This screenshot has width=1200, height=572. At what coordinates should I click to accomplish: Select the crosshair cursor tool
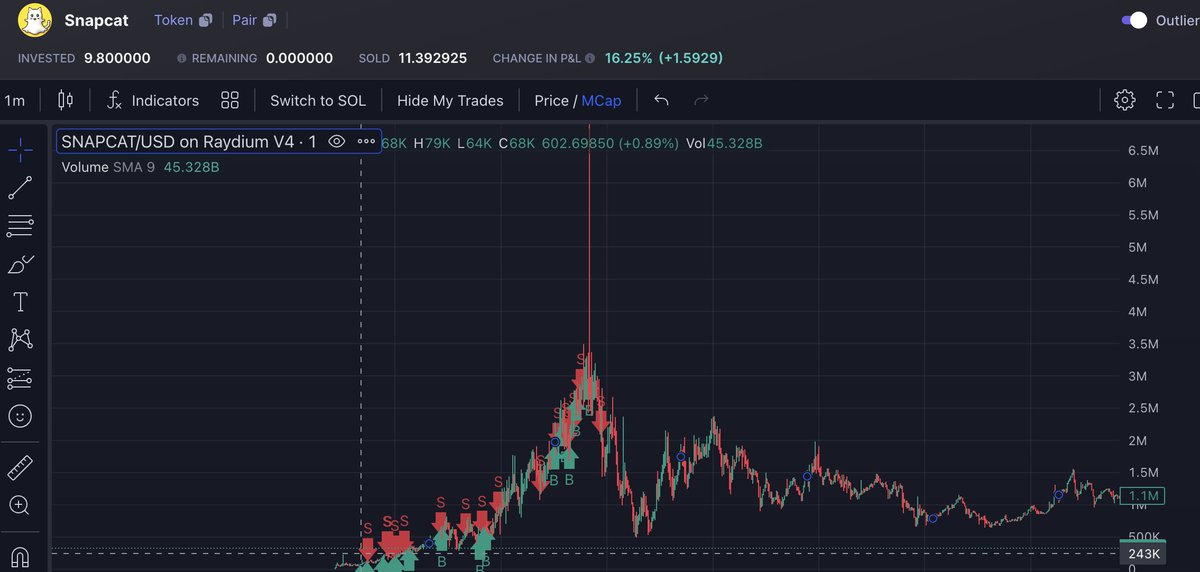(20, 151)
